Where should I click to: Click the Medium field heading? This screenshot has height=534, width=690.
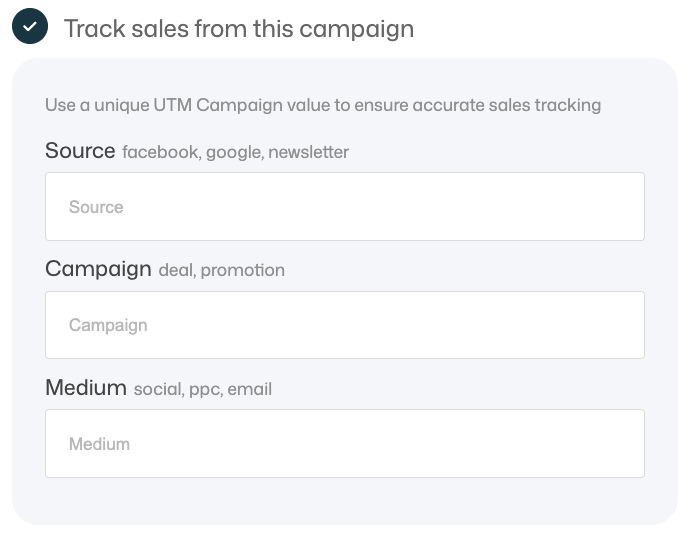(x=86, y=387)
